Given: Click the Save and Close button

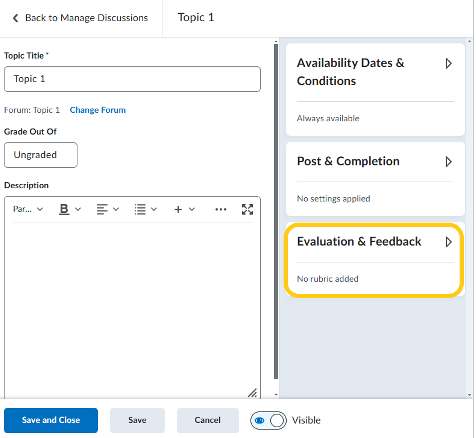Looking at the screenshot, I should coord(51,420).
